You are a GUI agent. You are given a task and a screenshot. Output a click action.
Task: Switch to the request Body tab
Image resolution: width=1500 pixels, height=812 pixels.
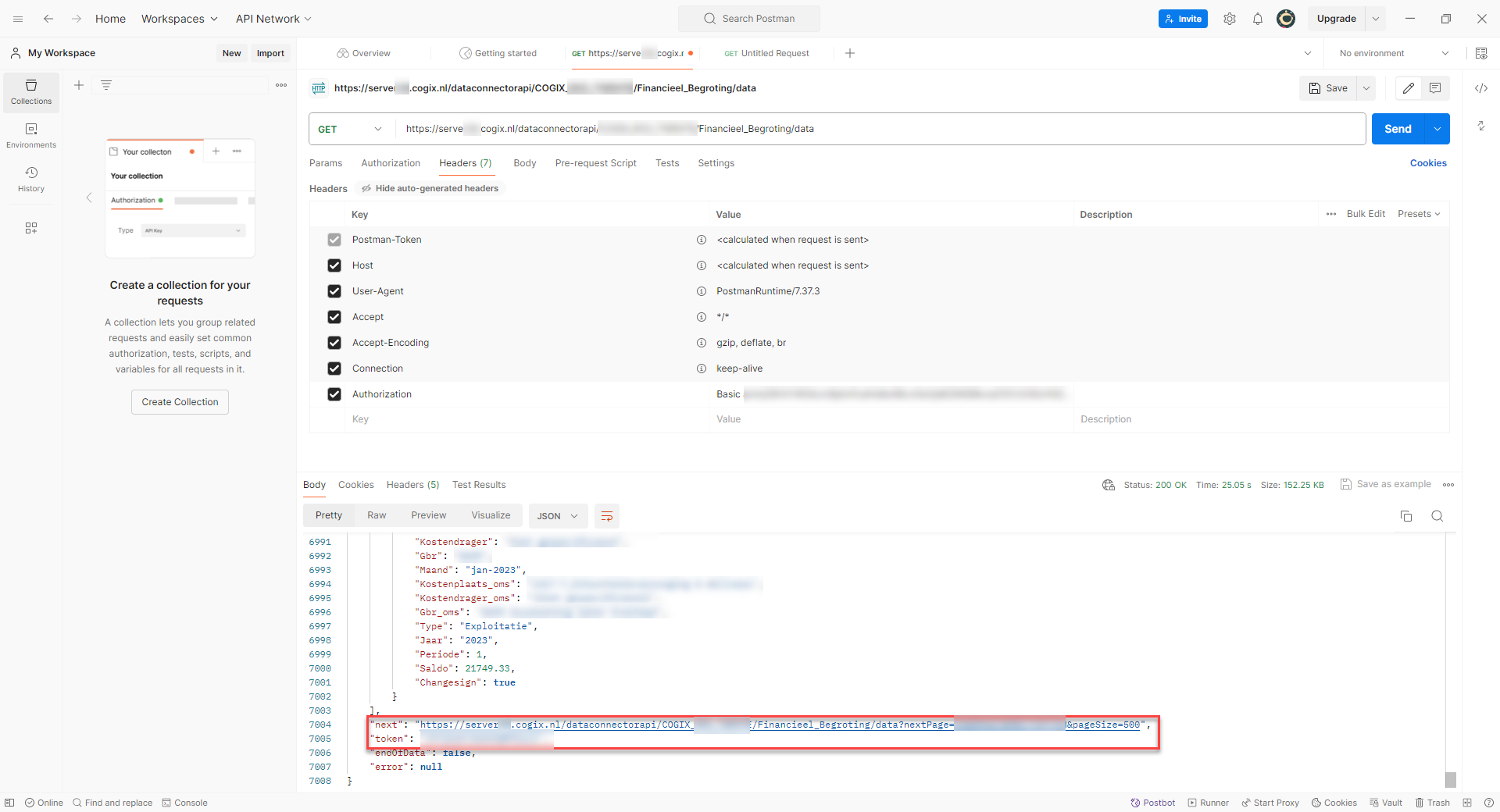coord(525,163)
